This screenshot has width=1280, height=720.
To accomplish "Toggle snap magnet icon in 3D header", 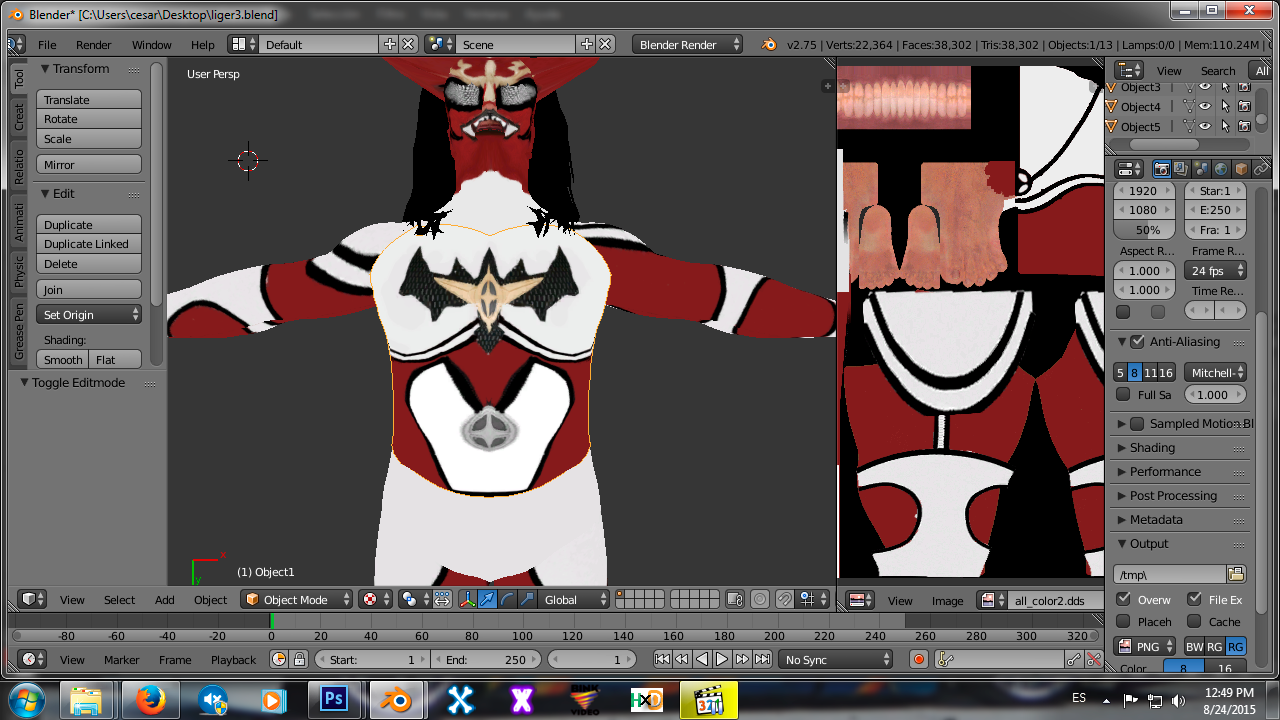I will [785, 599].
